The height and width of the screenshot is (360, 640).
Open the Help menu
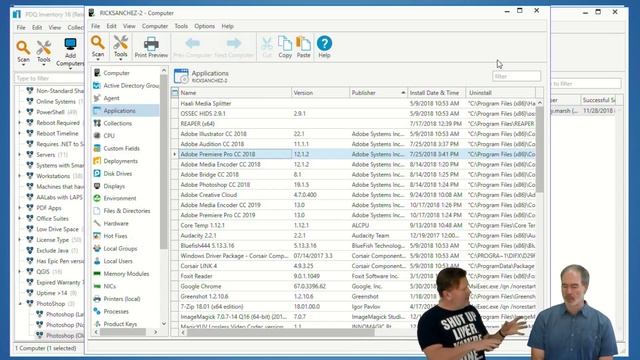(227, 26)
